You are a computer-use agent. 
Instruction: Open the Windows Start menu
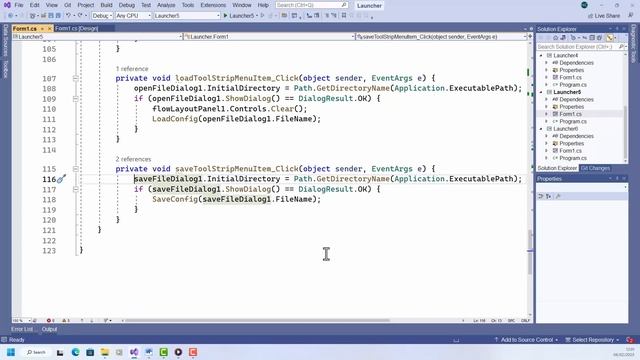(11, 352)
